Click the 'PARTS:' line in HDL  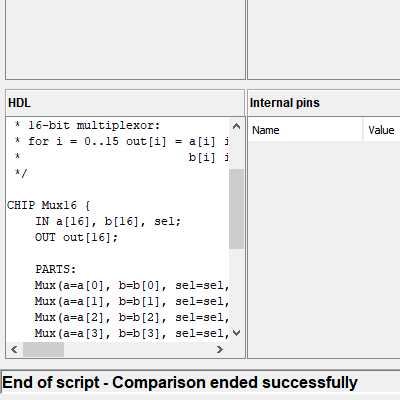pyautogui.click(x=56, y=269)
